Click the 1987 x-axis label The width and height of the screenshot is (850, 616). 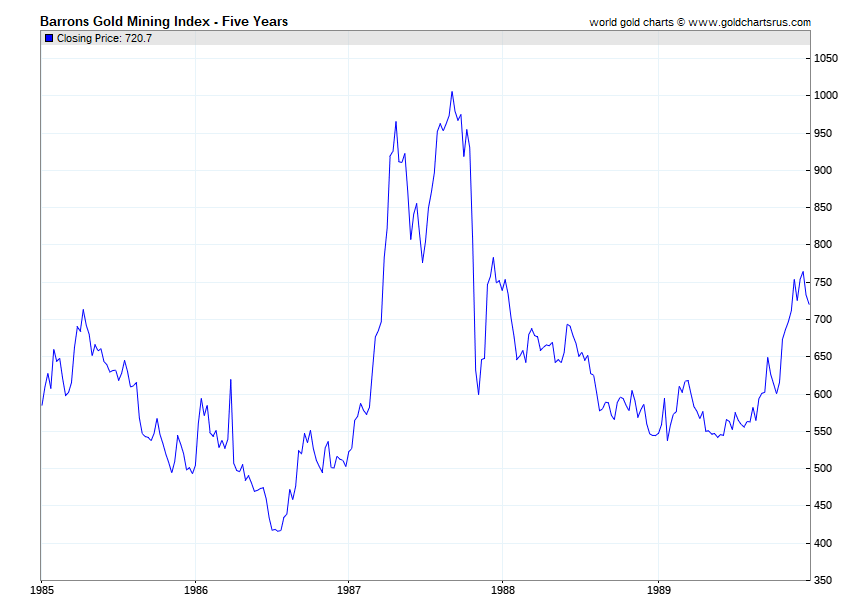(349, 590)
